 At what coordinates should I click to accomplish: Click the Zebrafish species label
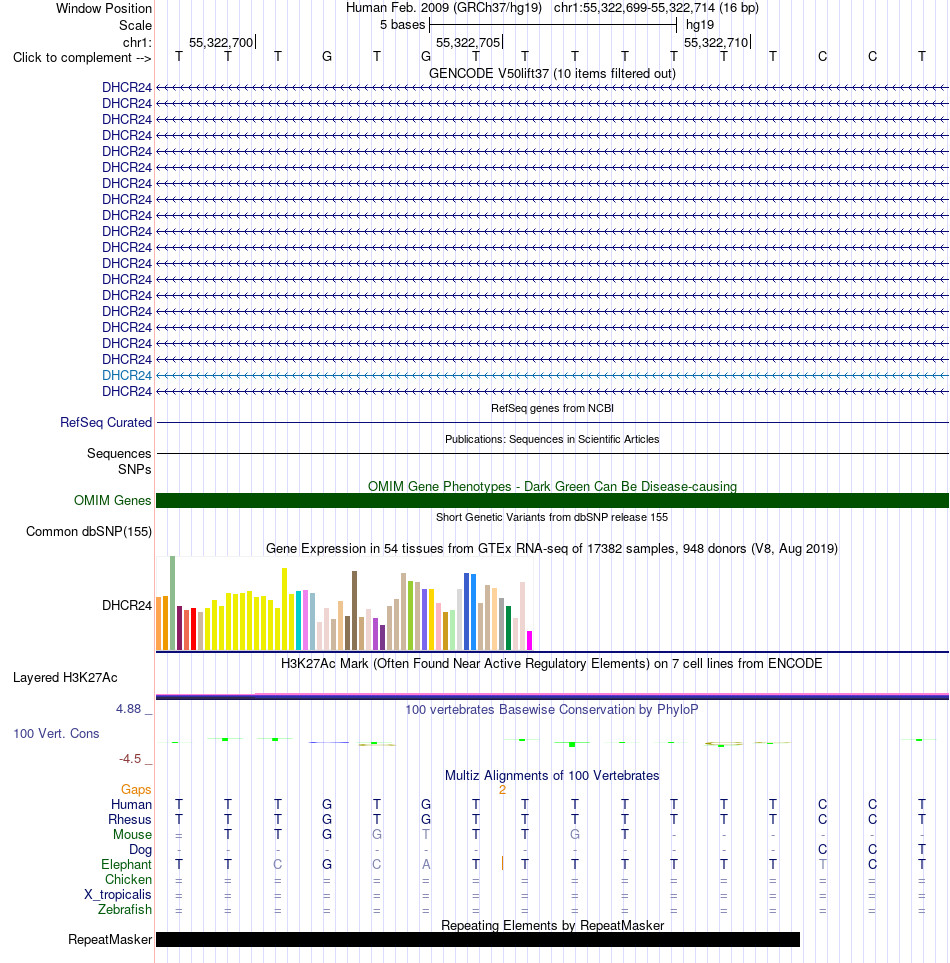pos(125,910)
